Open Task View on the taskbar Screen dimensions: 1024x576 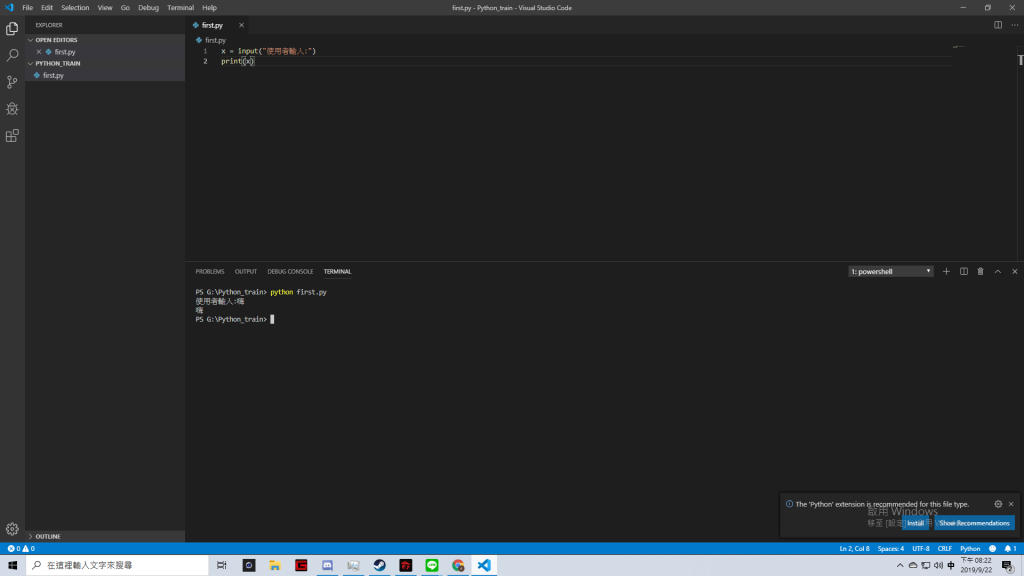click(222, 566)
